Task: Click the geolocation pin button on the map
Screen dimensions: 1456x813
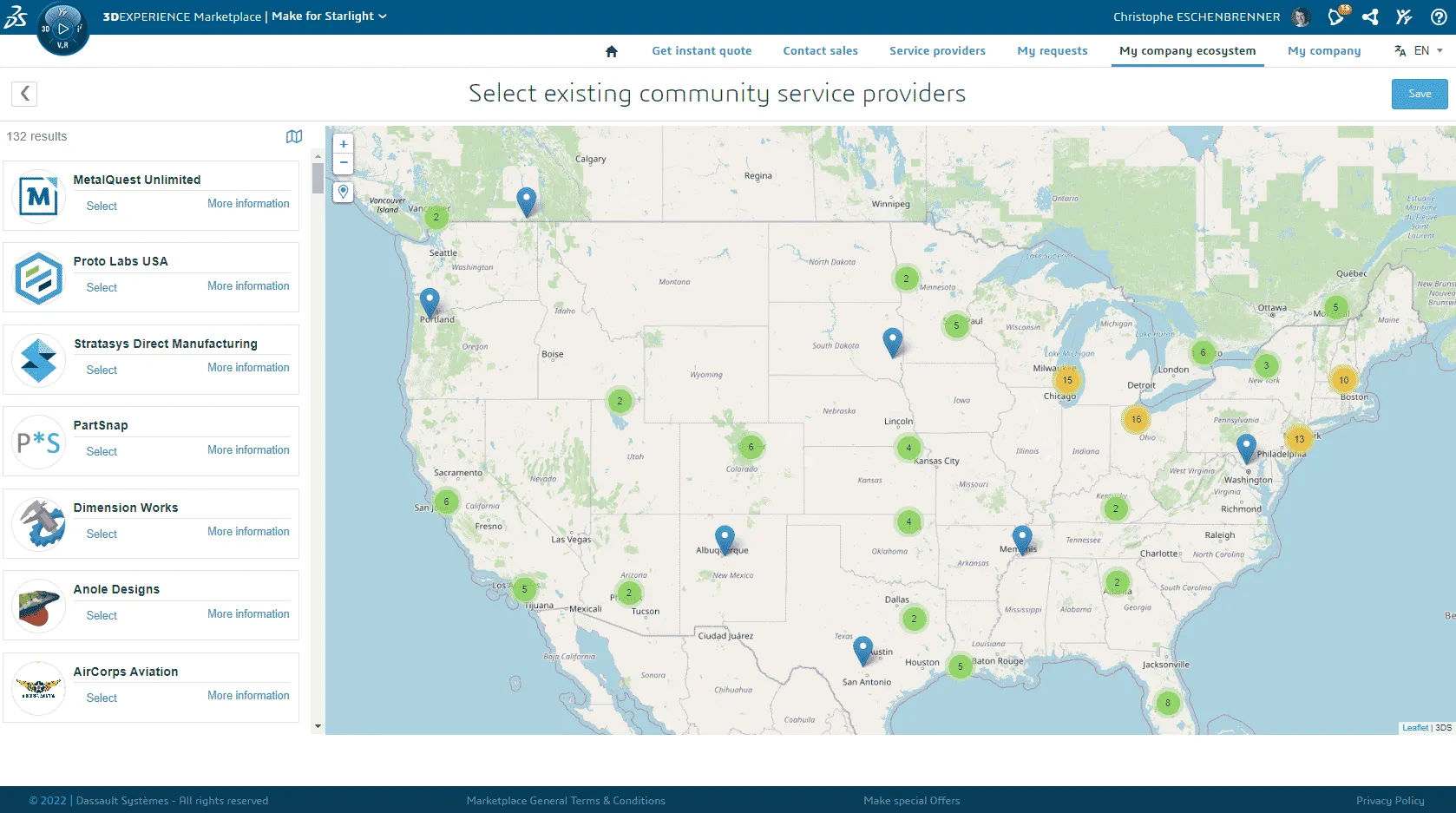Action: [343, 192]
